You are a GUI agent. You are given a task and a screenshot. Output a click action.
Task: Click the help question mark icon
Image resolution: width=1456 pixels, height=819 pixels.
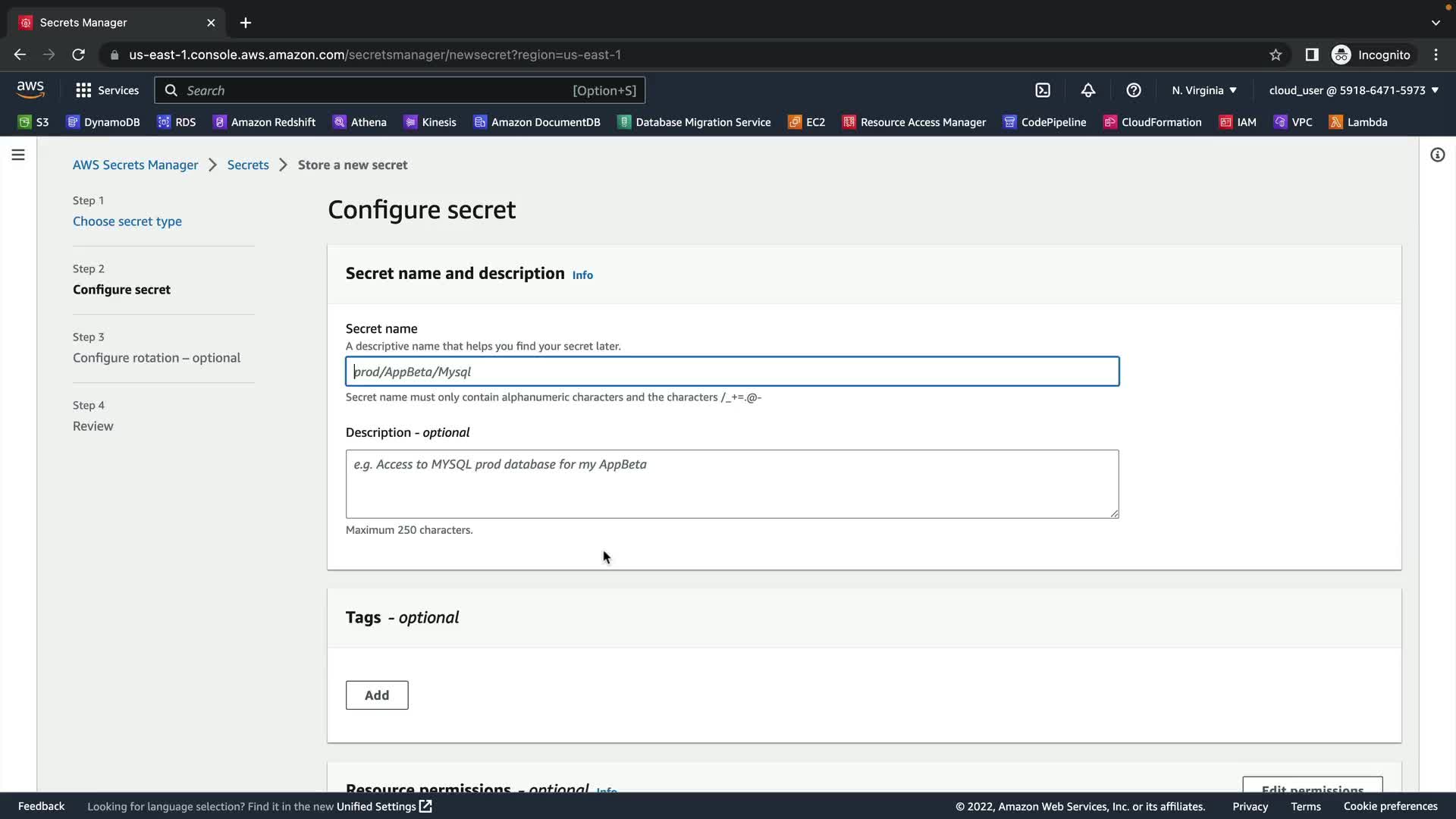tap(1134, 90)
